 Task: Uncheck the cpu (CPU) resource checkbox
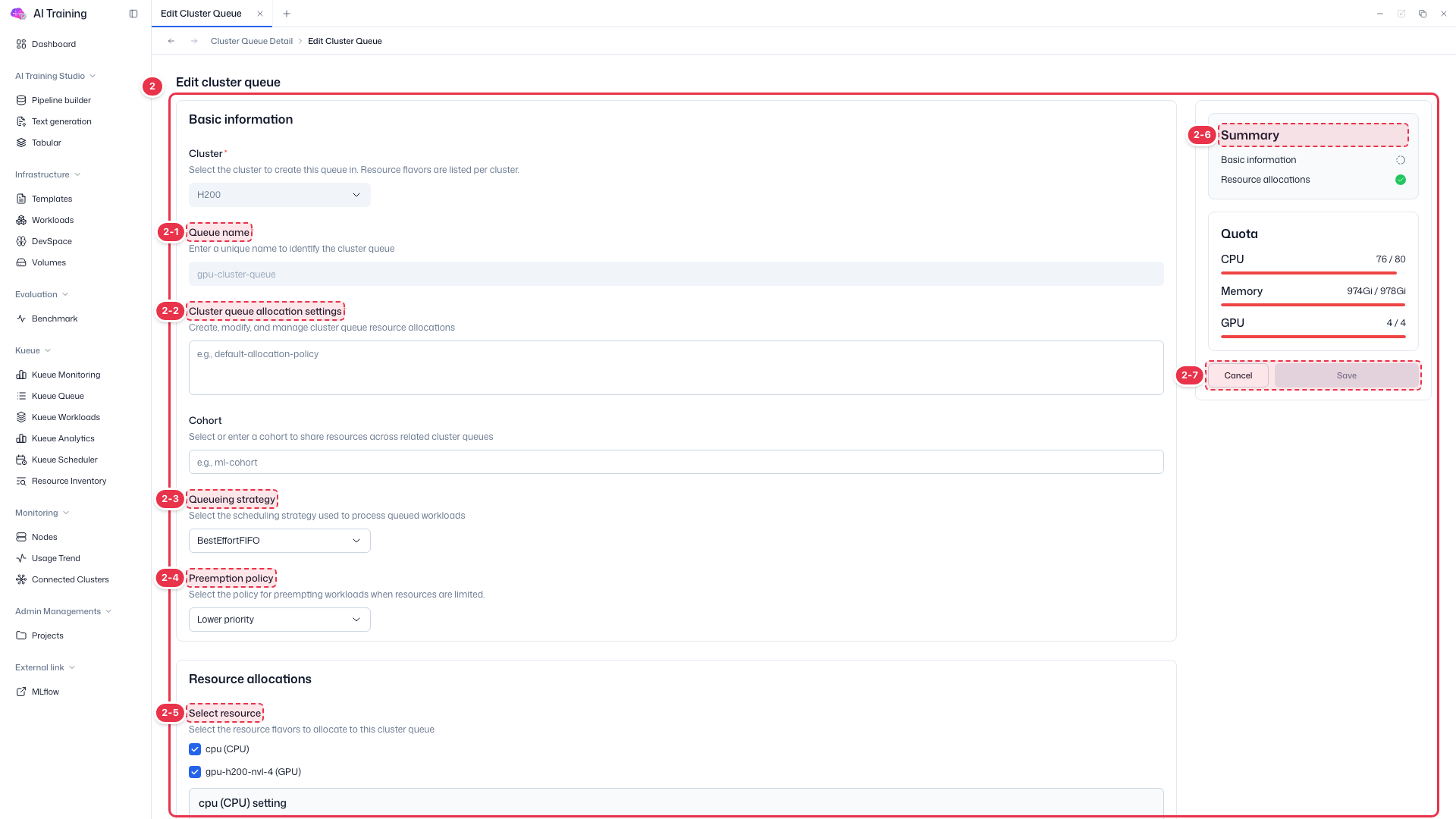(195, 749)
